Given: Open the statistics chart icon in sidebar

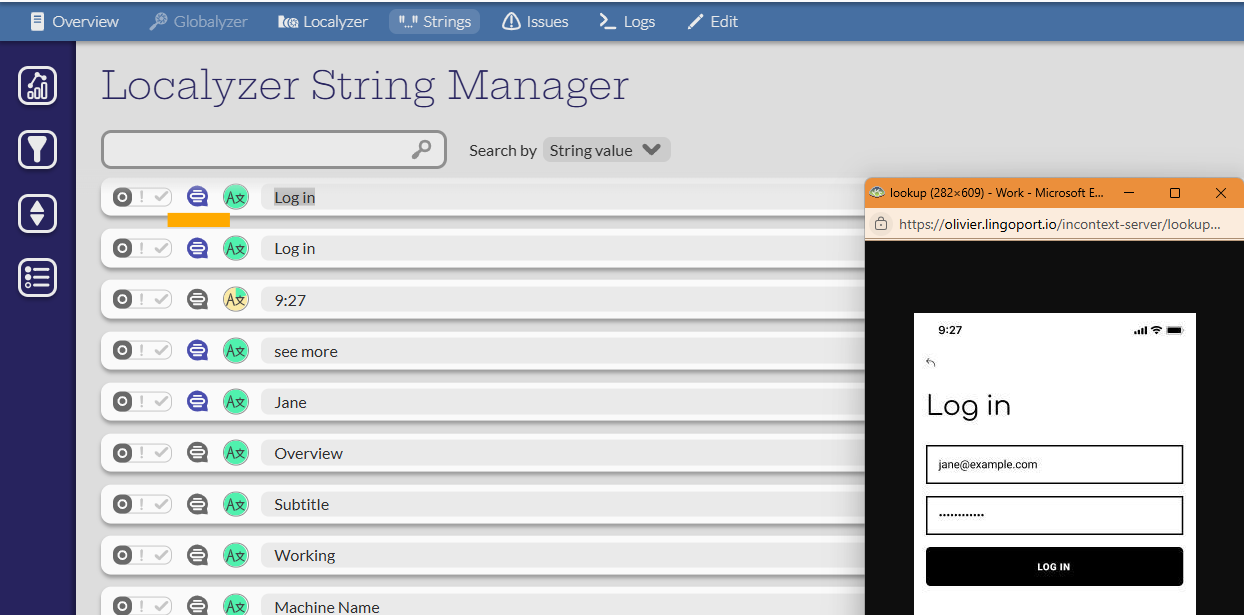Looking at the screenshot, I should (x=37, y=86).
